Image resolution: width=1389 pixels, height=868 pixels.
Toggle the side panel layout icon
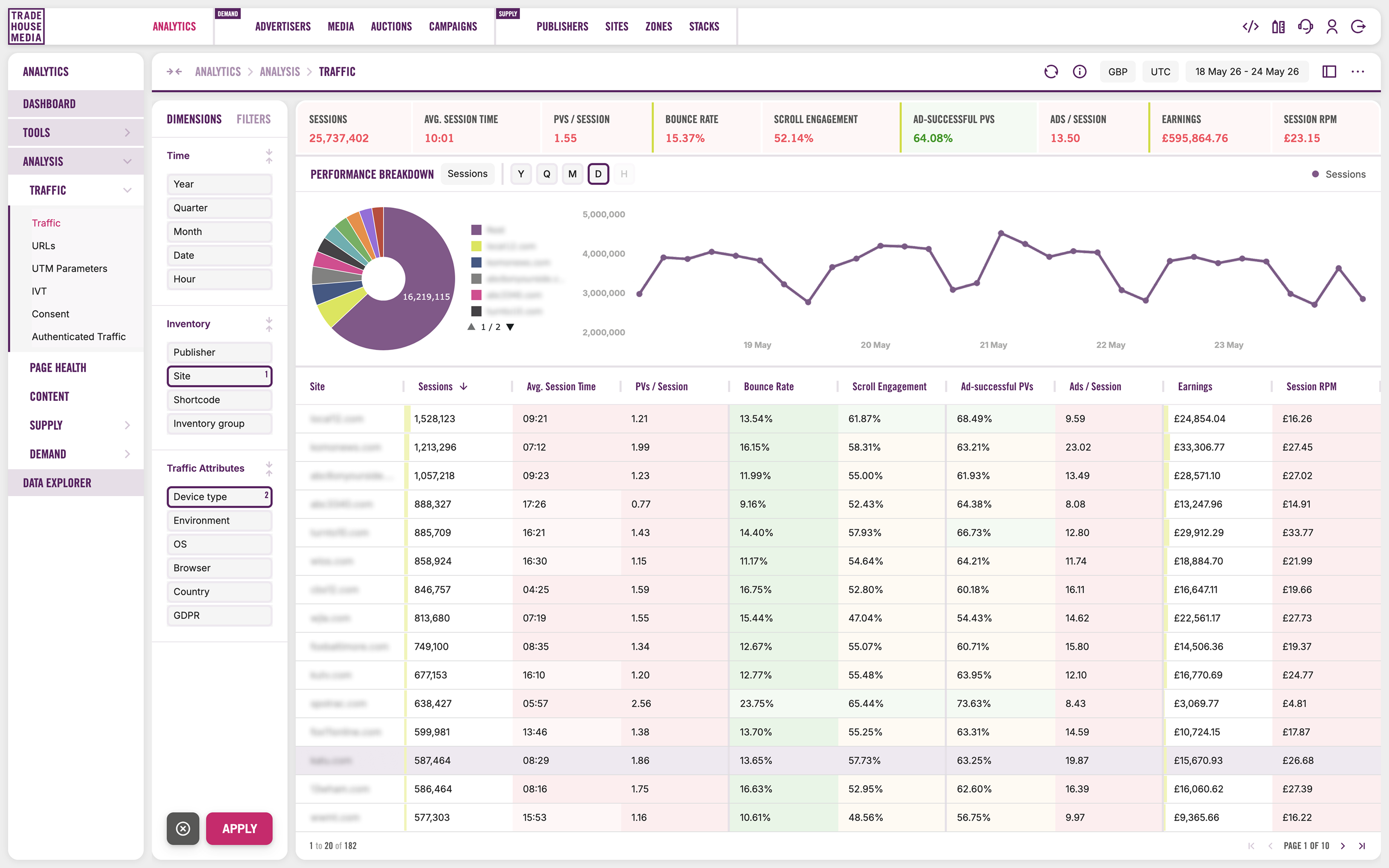coord(1329,71)
